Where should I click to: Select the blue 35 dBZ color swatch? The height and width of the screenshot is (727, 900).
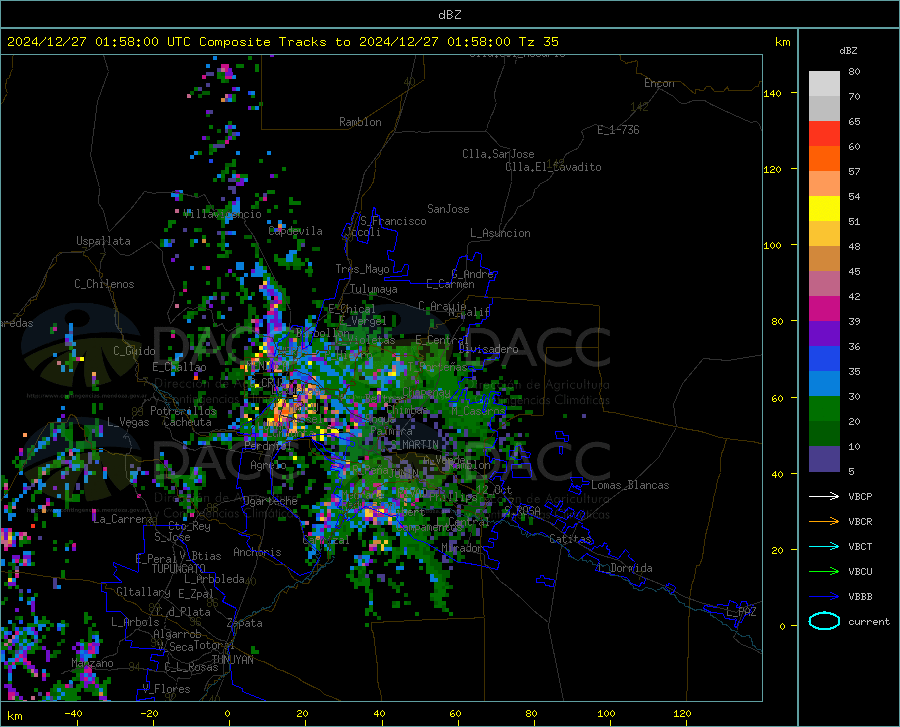click(824, 359)
